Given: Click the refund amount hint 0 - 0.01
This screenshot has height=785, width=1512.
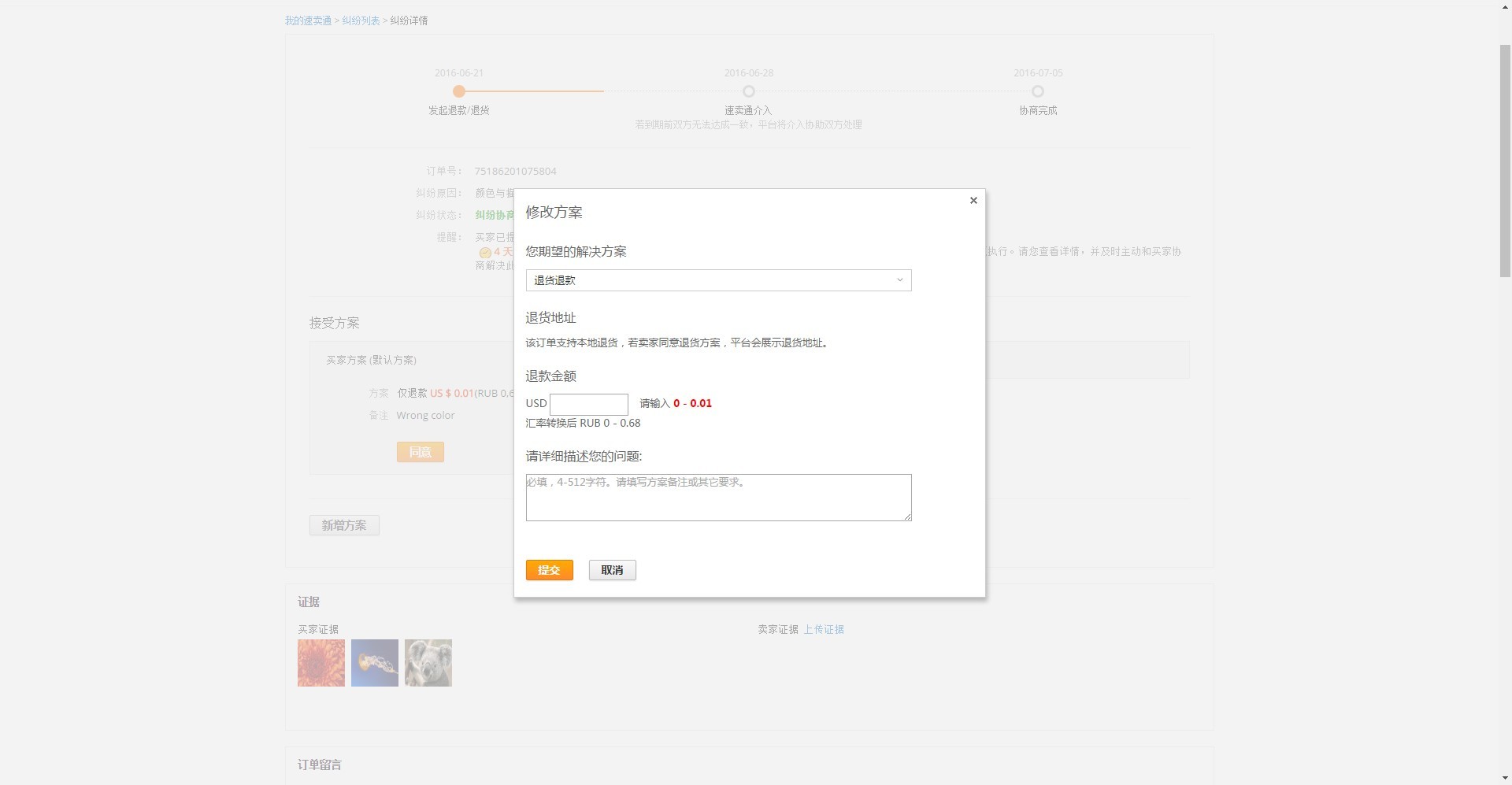Looking at the screenshot, I should click(x=692, y=403).
